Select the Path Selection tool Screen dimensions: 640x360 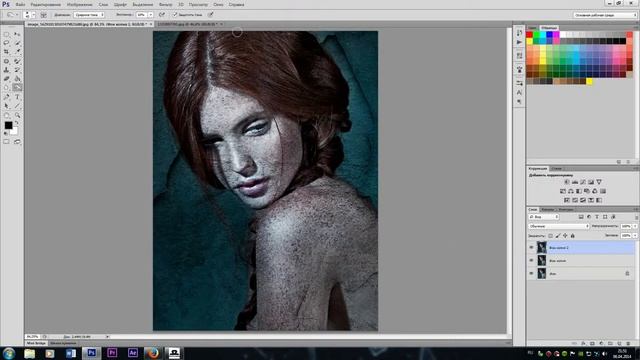pos(7,106)
